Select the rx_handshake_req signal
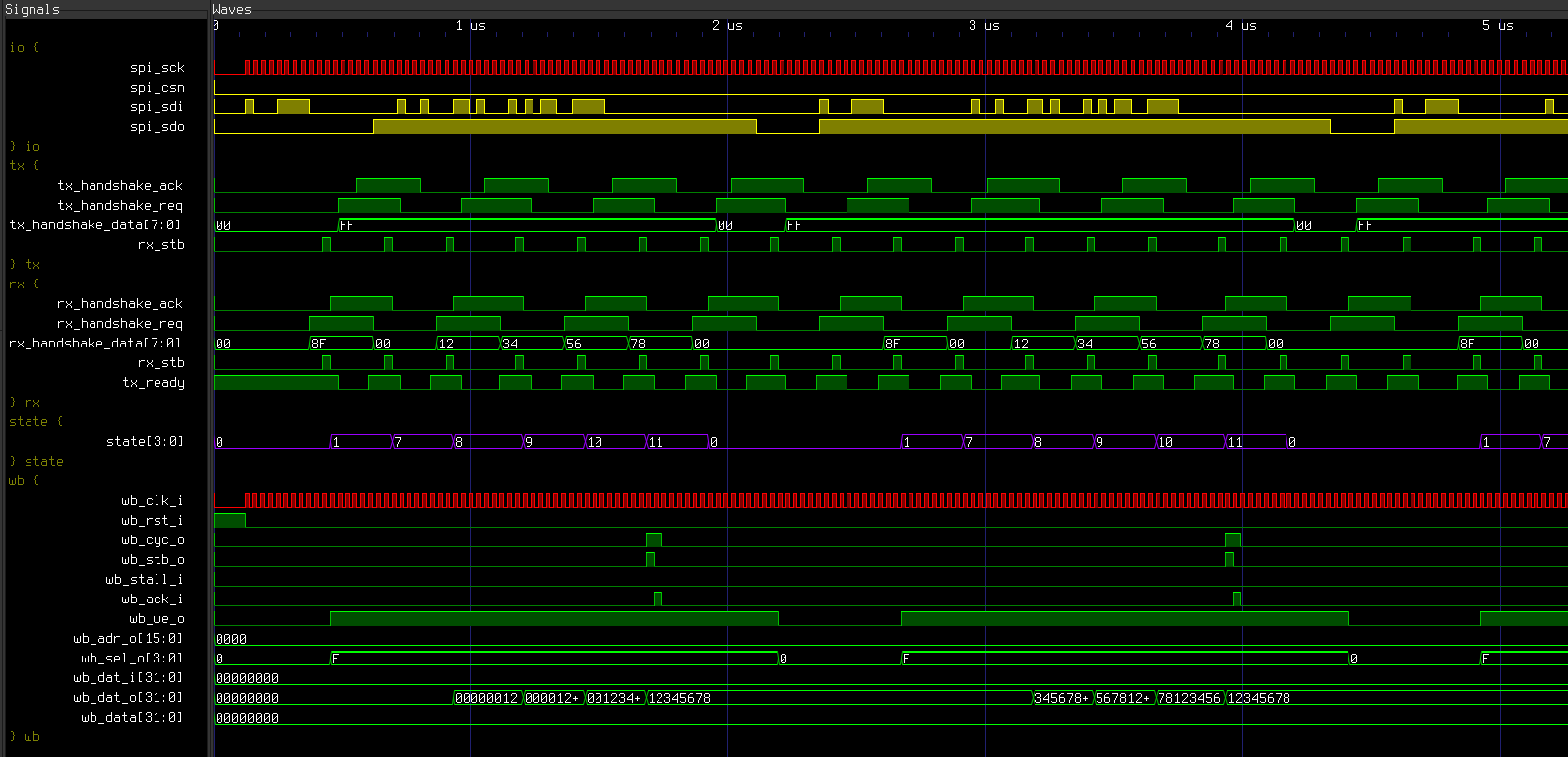1568x757 pixels. [x=120, y=323]
